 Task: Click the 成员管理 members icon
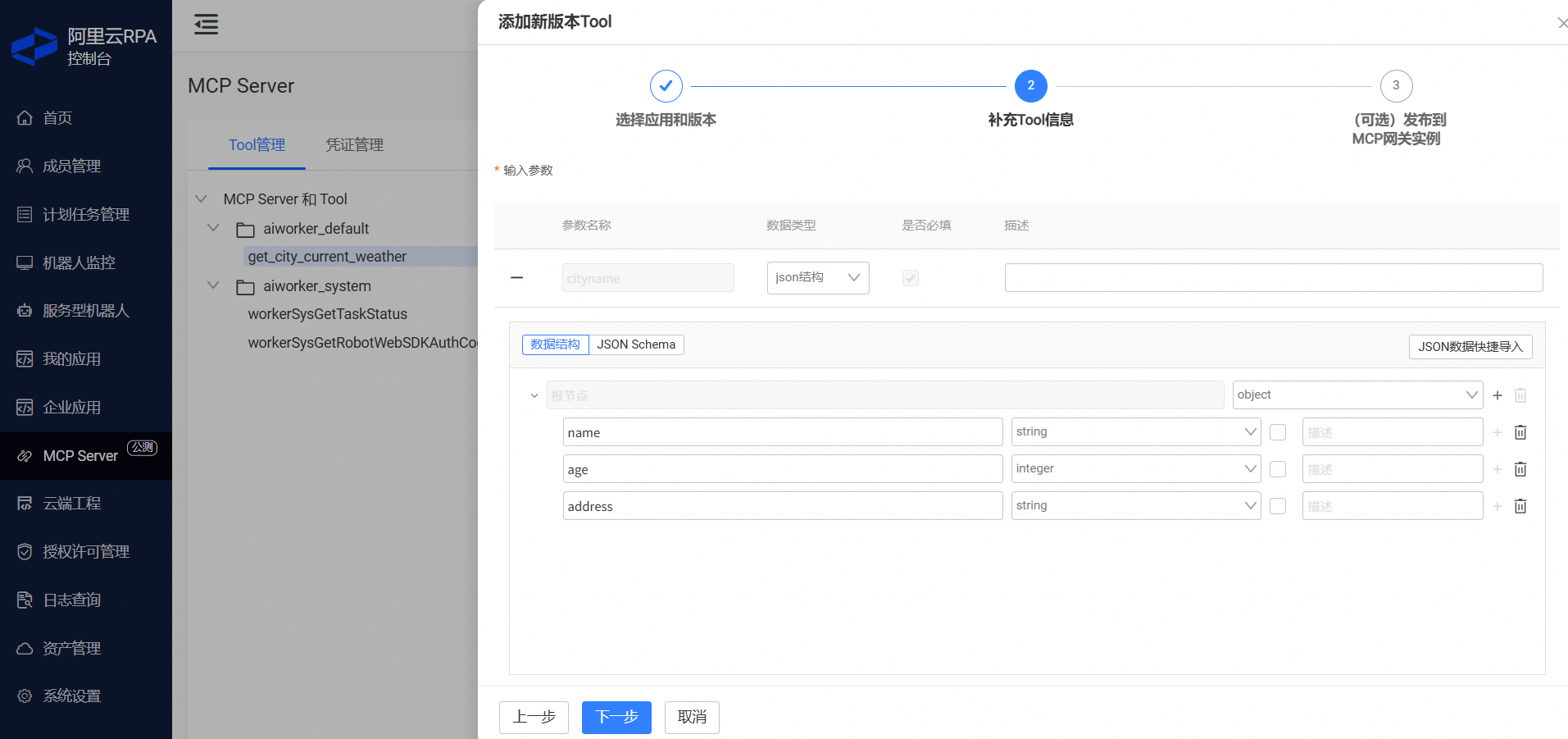click(25, 167)
